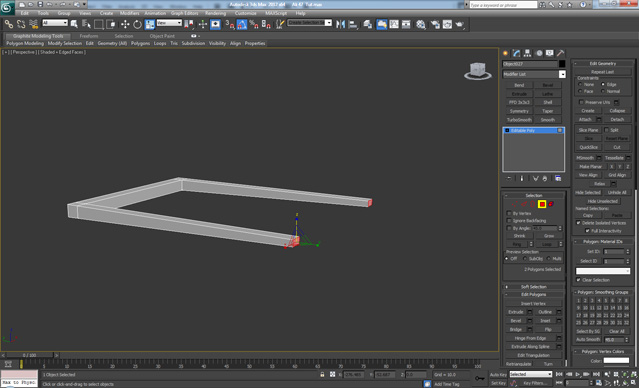
Task: Click the Align tool icon
Action: tap(353, 24)
